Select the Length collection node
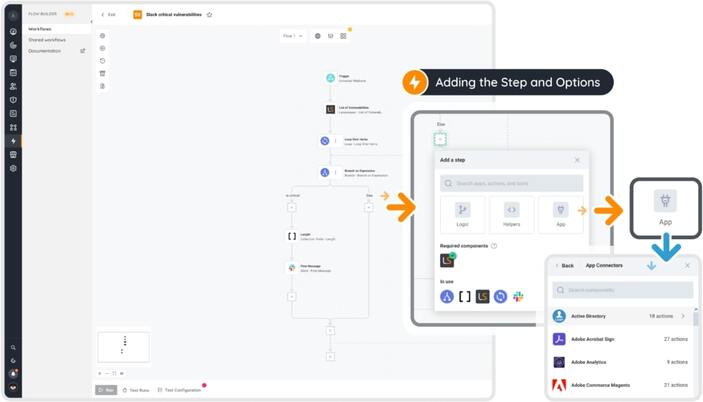The height and width of the screenshot is (402, 703). pos(292,236)
